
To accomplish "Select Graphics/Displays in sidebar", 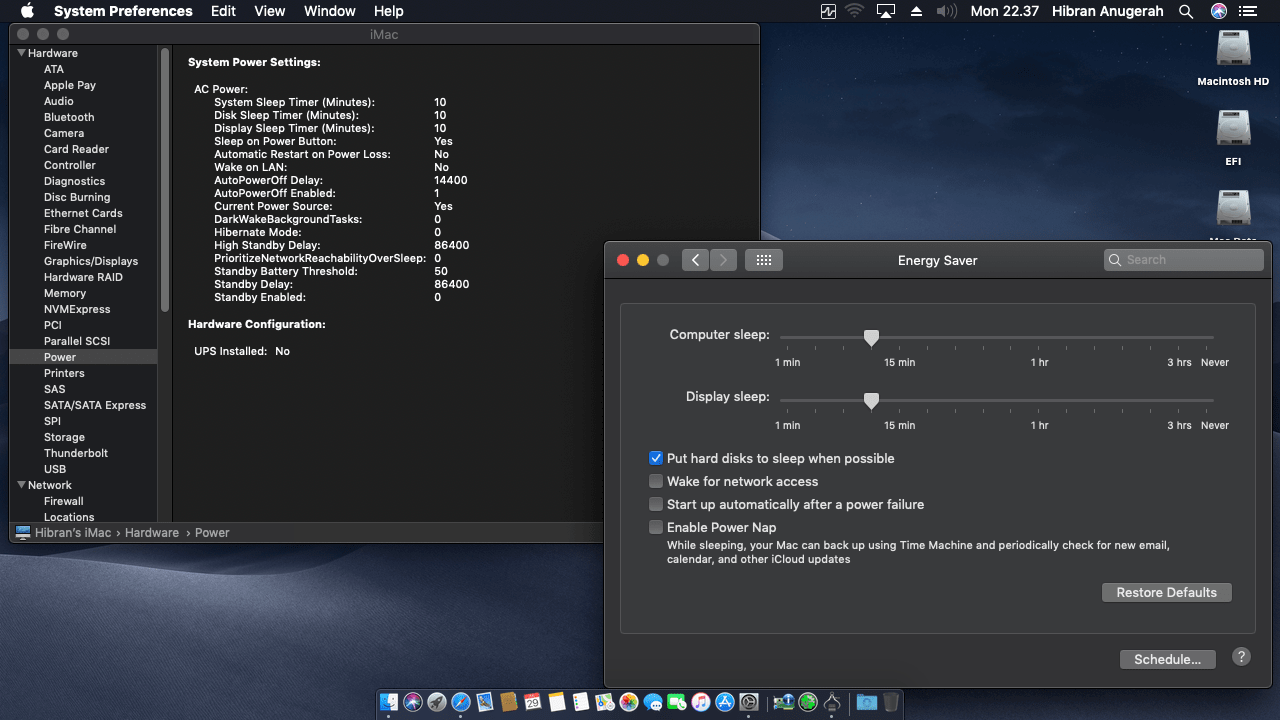I will click(x=91, y=261).
